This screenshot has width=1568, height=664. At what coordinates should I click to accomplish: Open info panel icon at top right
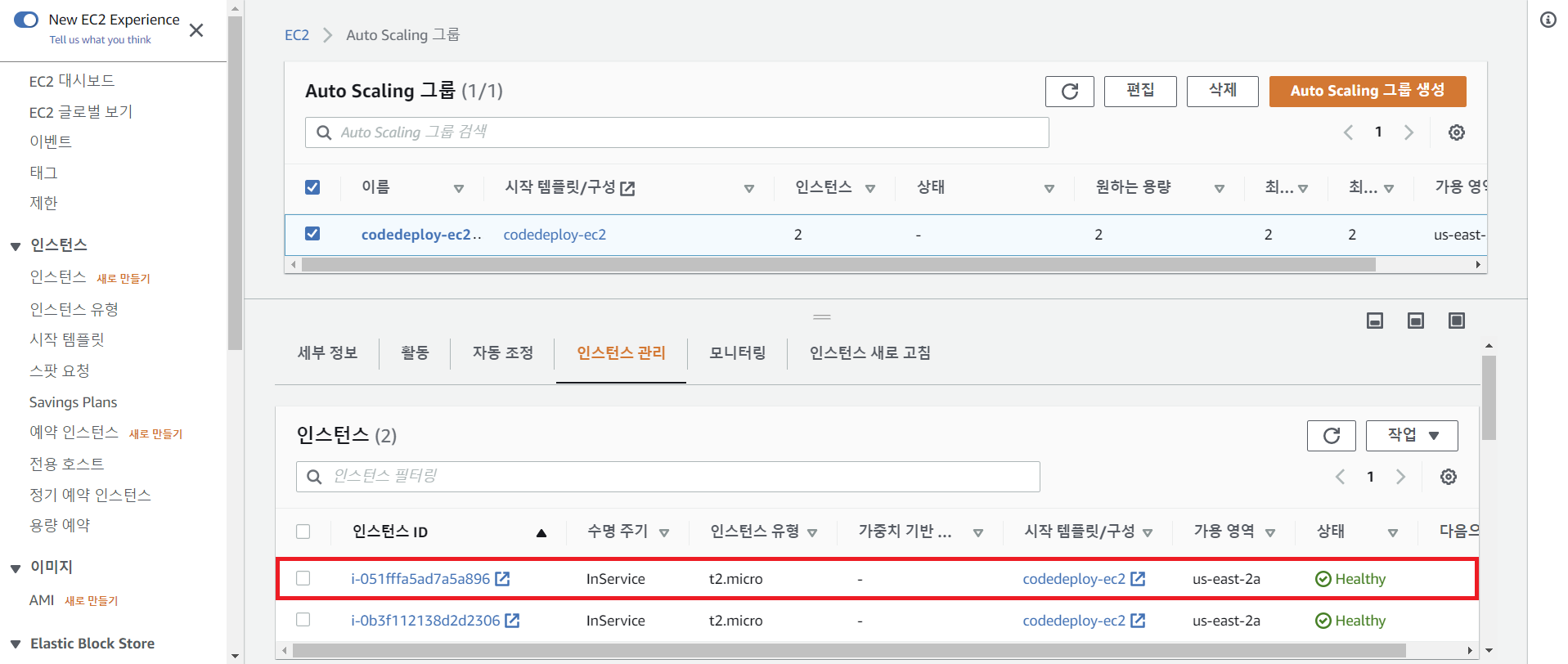pos(1548,20)
